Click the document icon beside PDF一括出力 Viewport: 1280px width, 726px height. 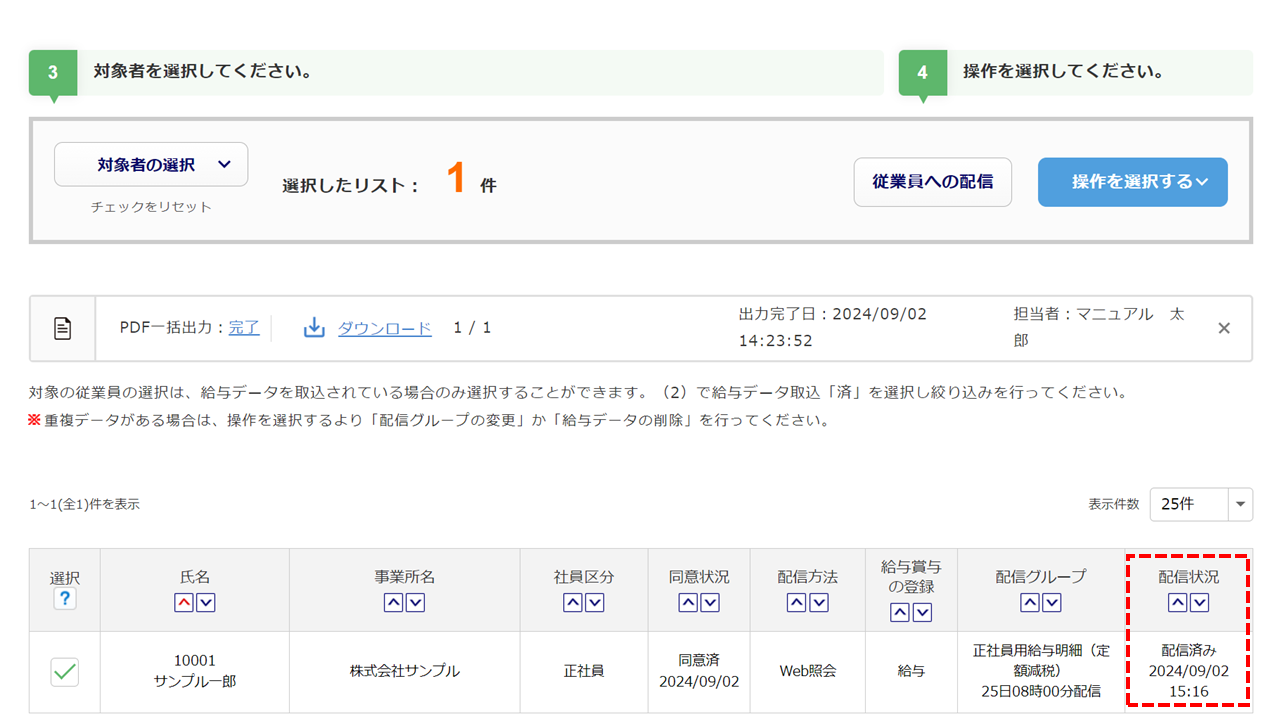coord(62,328)
